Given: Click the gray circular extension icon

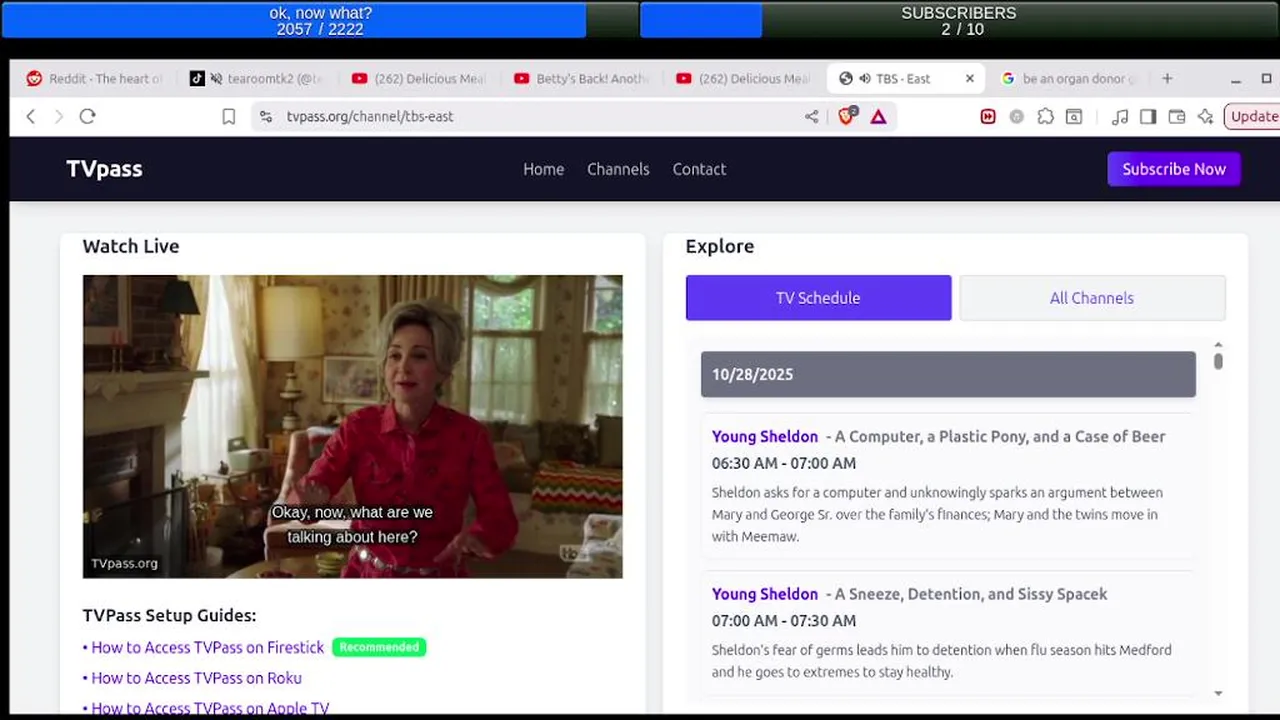Looking at the screenshot, I should (1016, 117).
